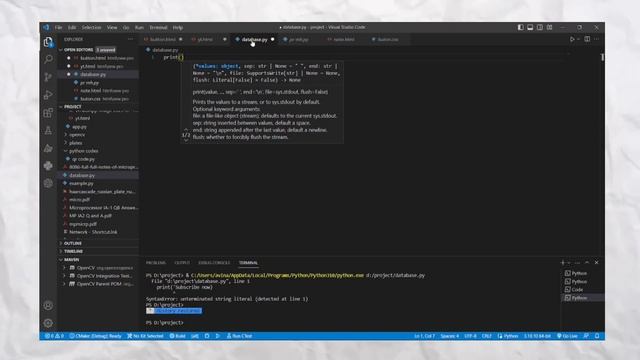Open the Testing flask view

coord(48,130)
